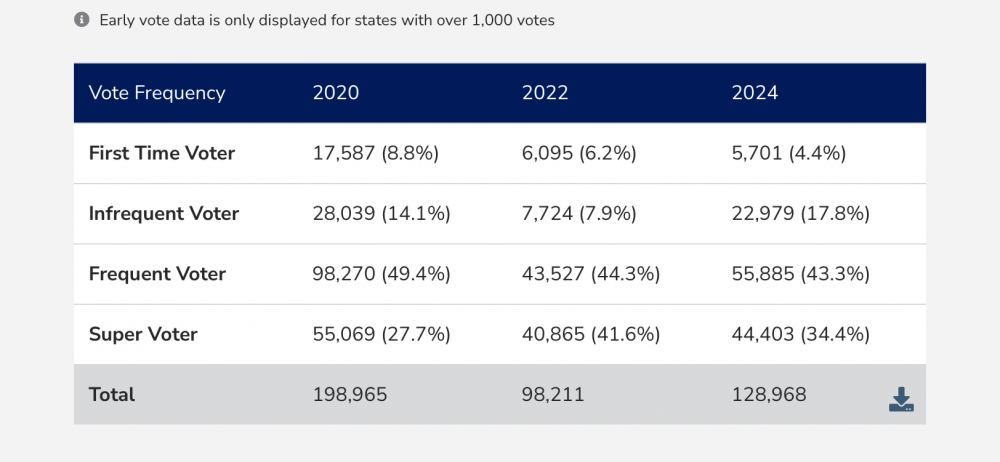Click the 2020 column header
1000x462 pixels.
click(x=336, y=93)
